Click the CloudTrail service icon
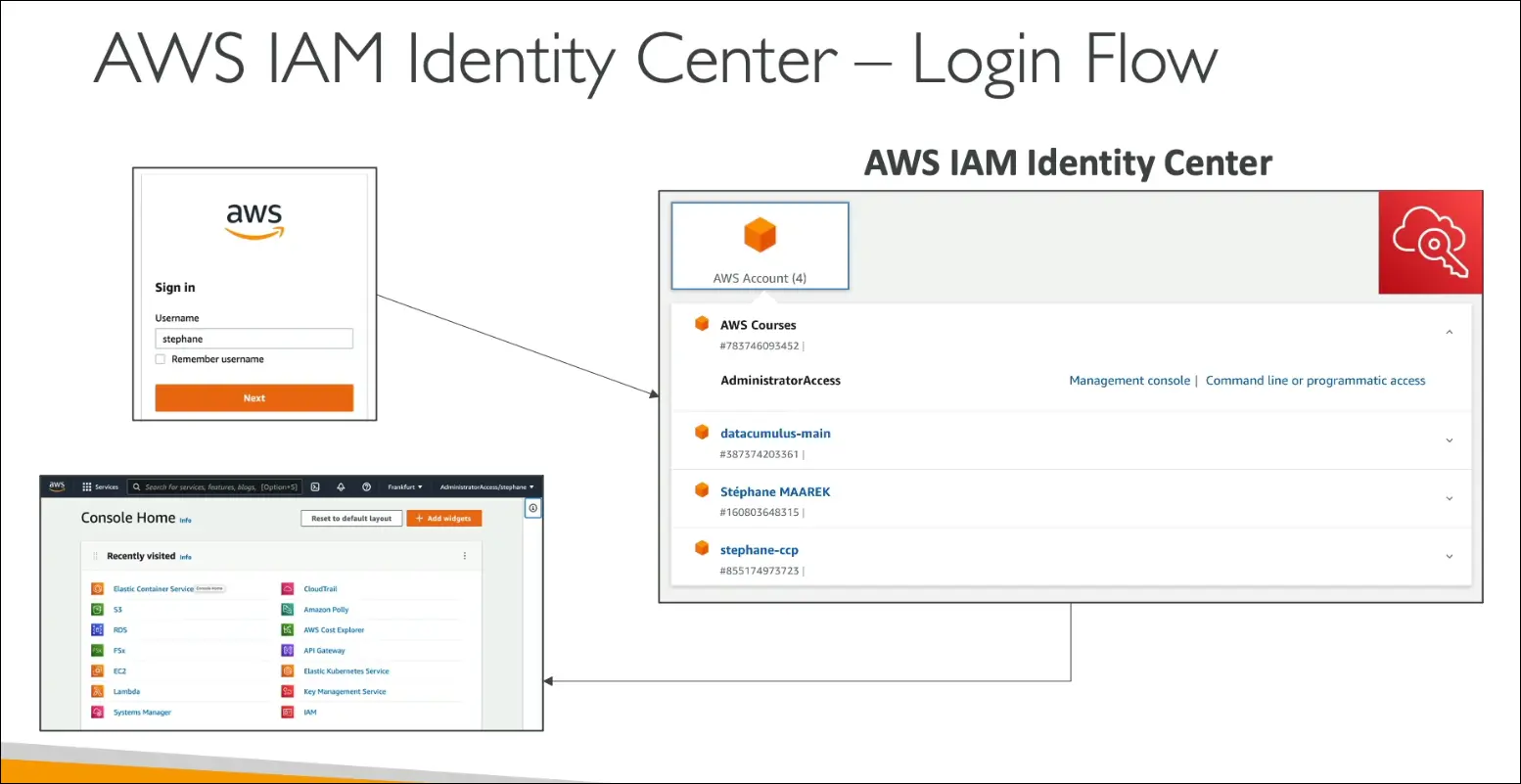1521x784 pixels. (288, 589)
